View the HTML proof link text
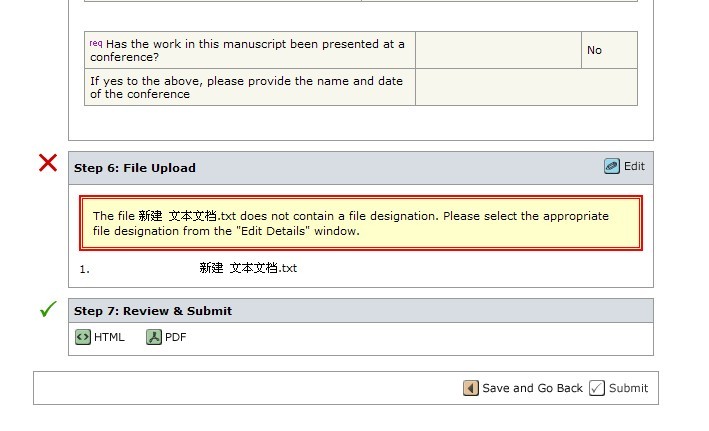The image size is (709, 431). pyautogui.click(x=109, y=337)
